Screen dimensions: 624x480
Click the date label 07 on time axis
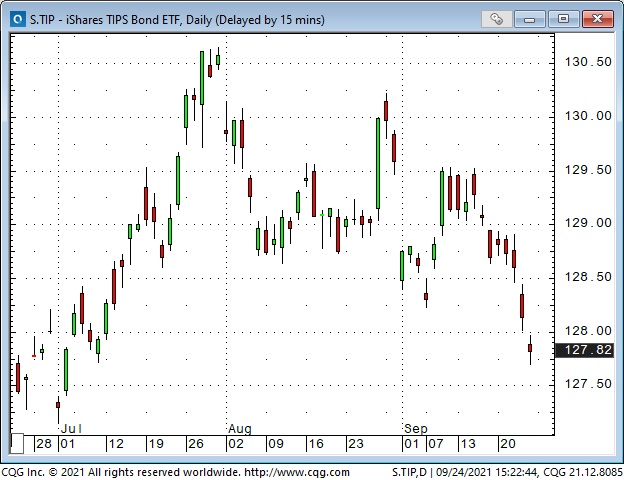[x=436, y=444]
